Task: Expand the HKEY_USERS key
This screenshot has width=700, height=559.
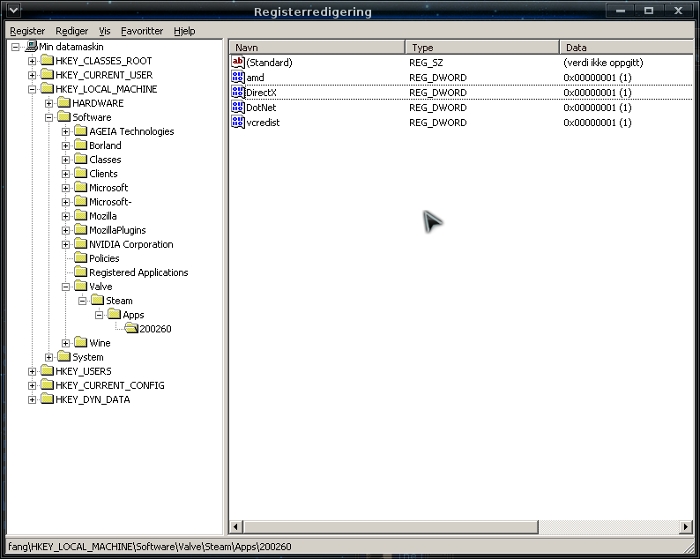Action: click(32, 371)
